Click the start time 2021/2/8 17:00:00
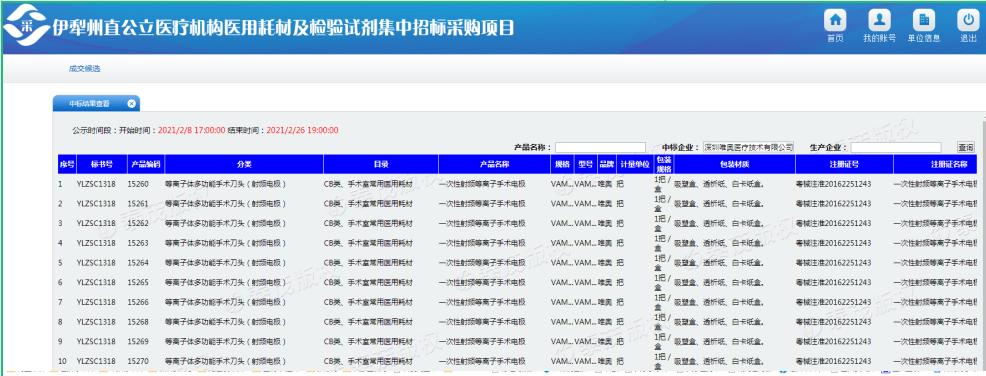 [x=191, y=130]
